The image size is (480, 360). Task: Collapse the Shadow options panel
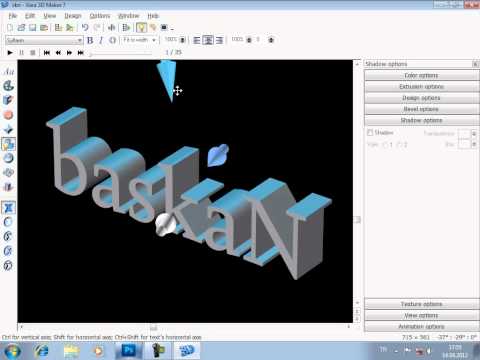pos(421,120)
